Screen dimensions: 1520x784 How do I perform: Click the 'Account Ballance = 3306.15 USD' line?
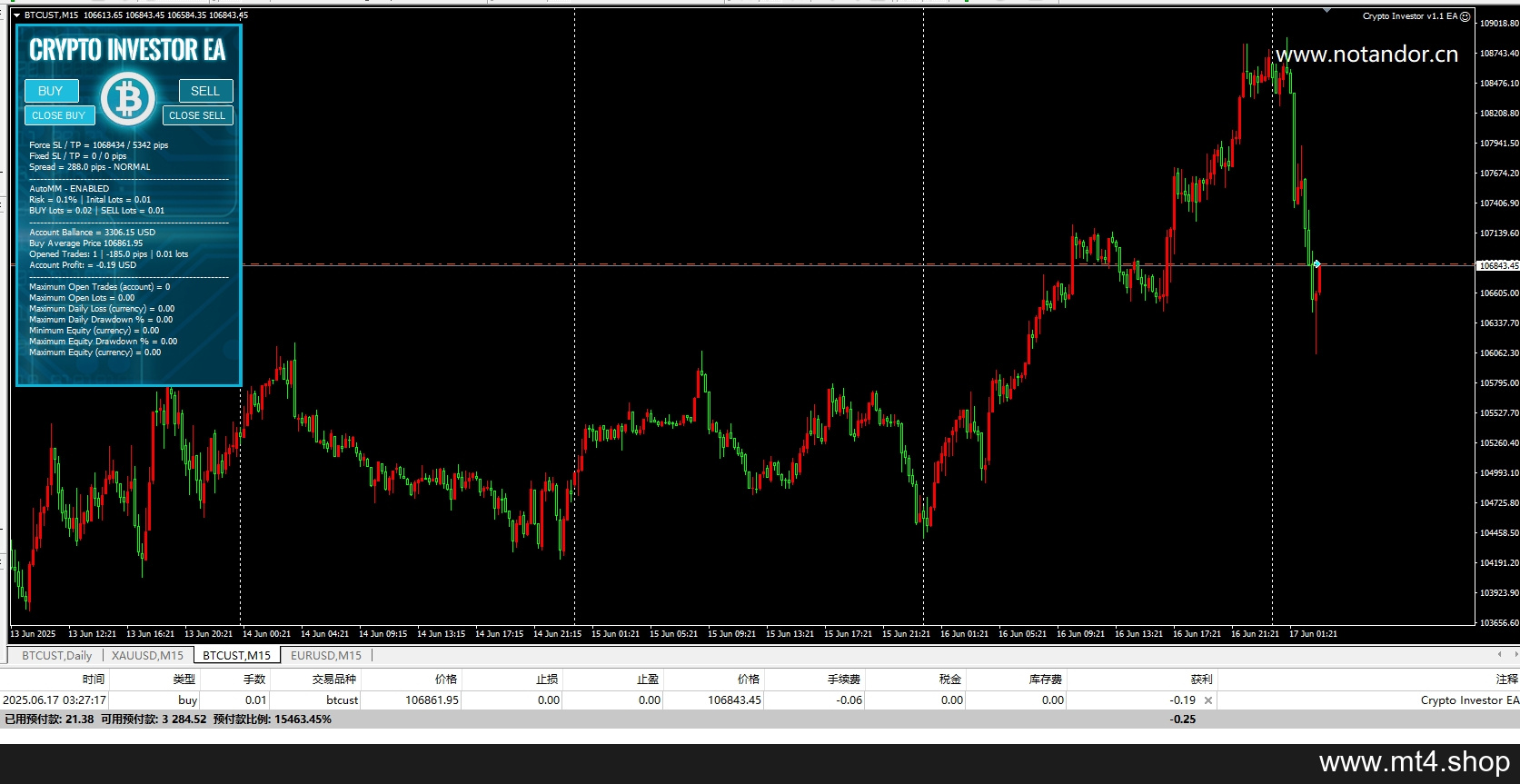(x=92, y=233)
